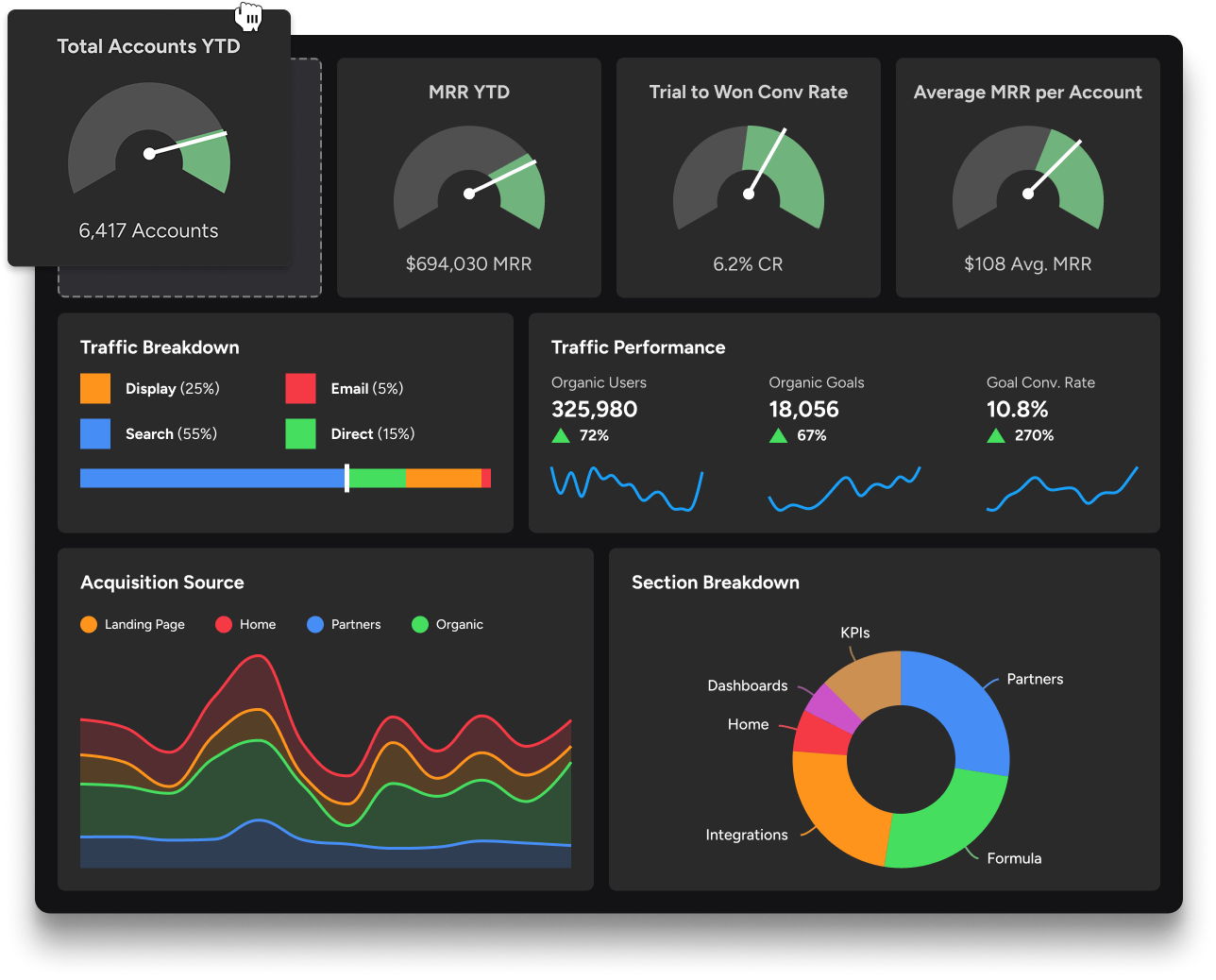1216x980 pixels.
Task: Click the white marker on the traffic breakdown bar
Action: pos(346,478)
